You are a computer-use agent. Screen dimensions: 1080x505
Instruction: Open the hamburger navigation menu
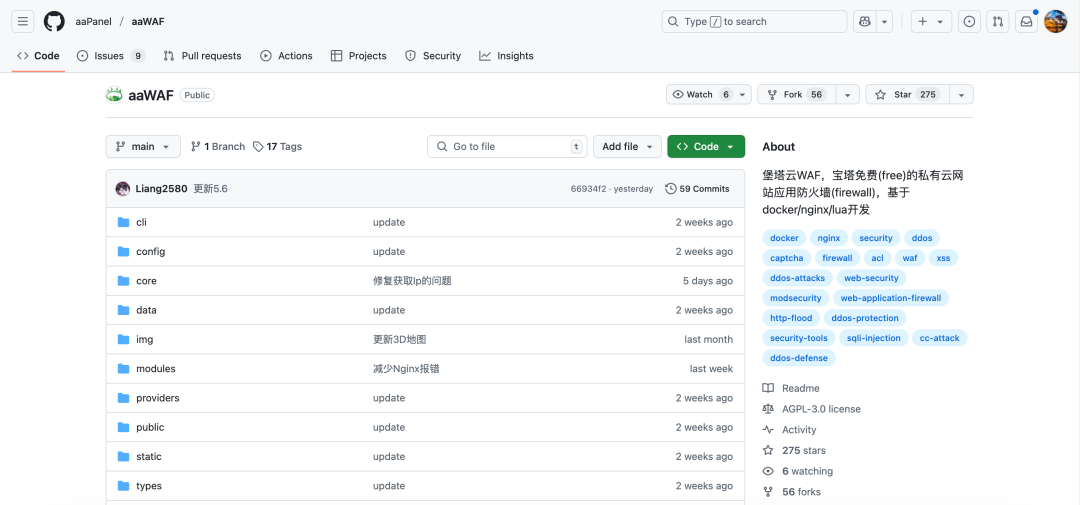(x=23, y=21)
